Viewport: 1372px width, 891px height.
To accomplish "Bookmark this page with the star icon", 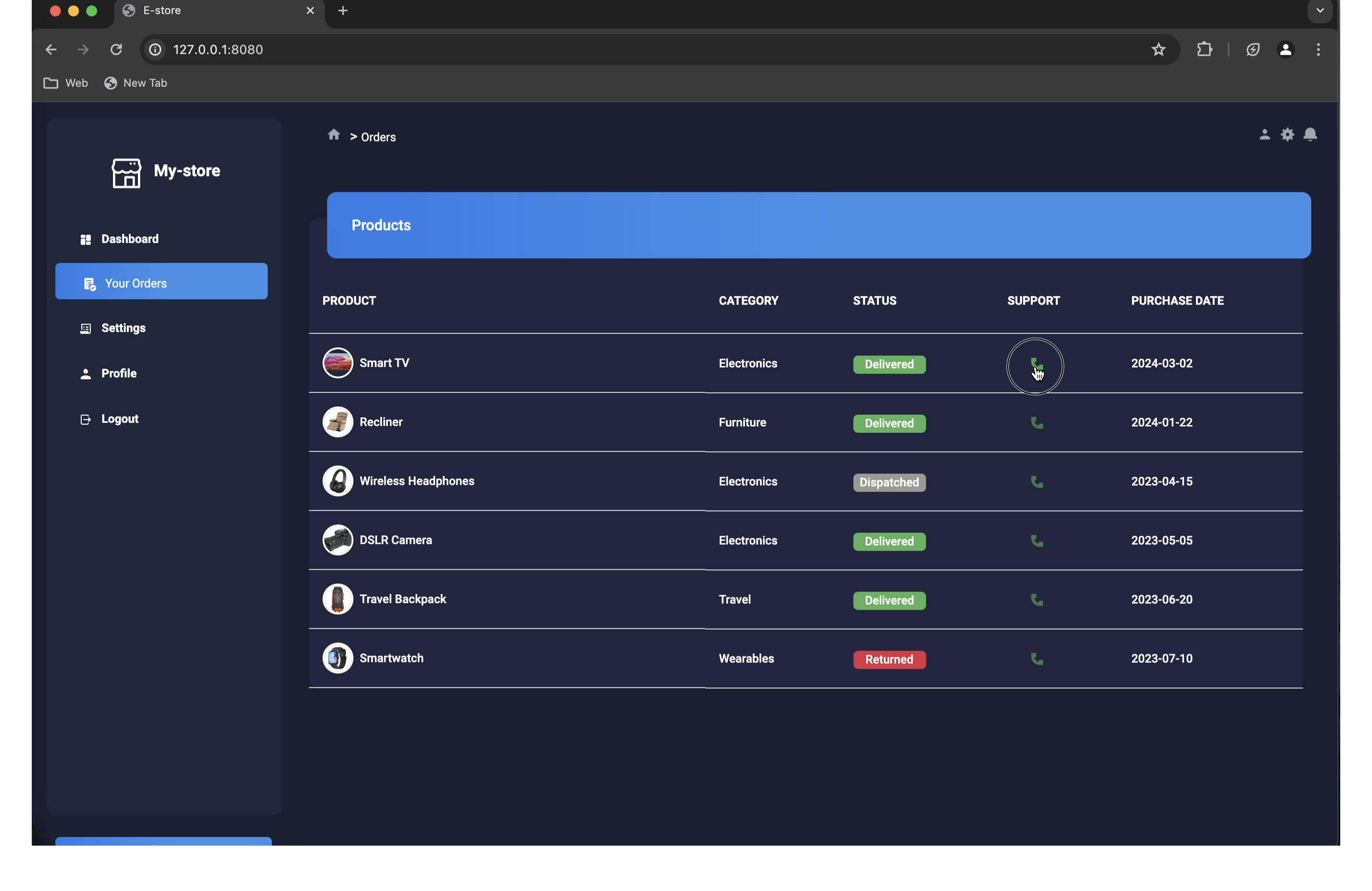I will 1158,49.
